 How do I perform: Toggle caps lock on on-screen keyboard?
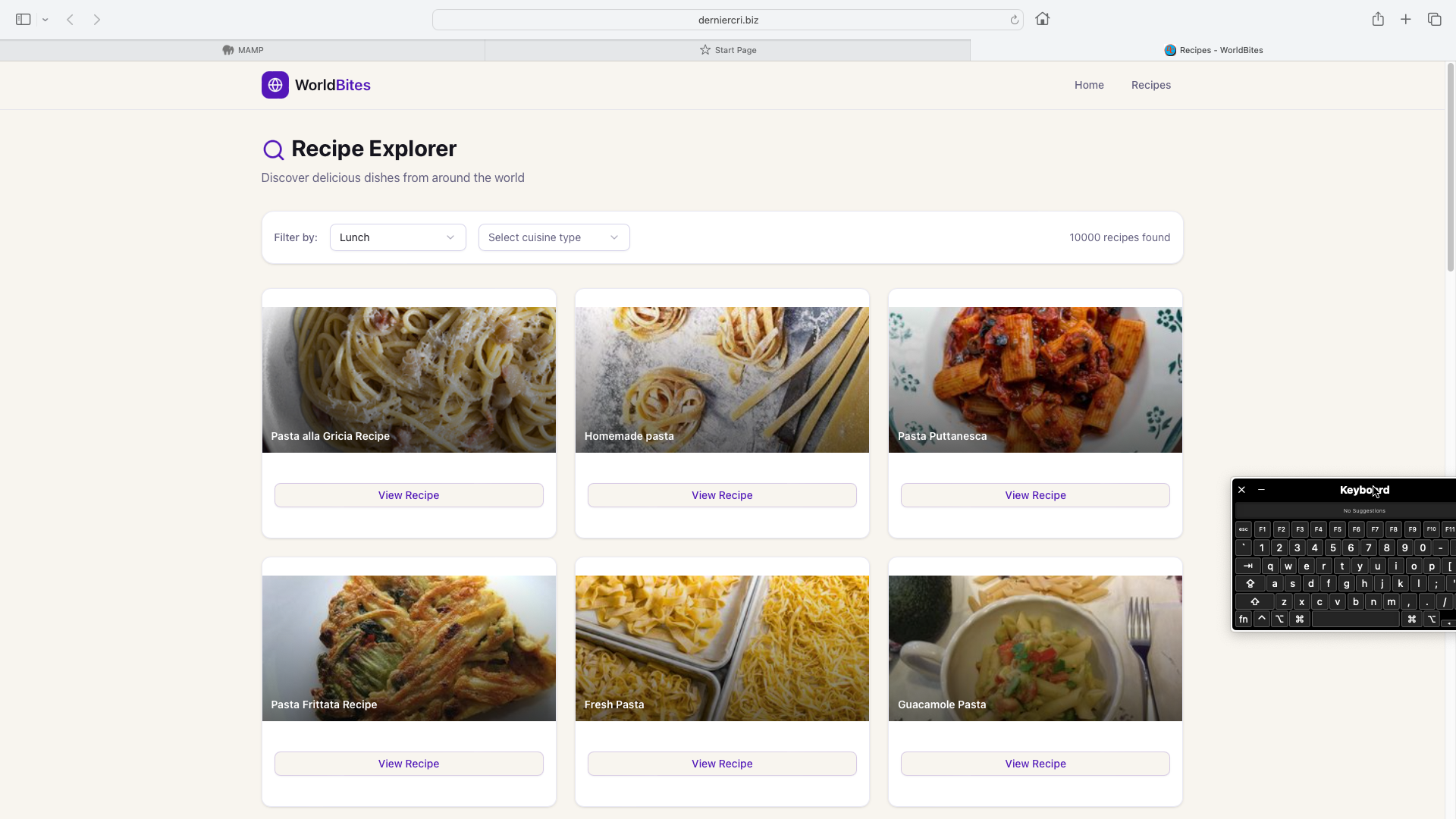point(1250,583)
